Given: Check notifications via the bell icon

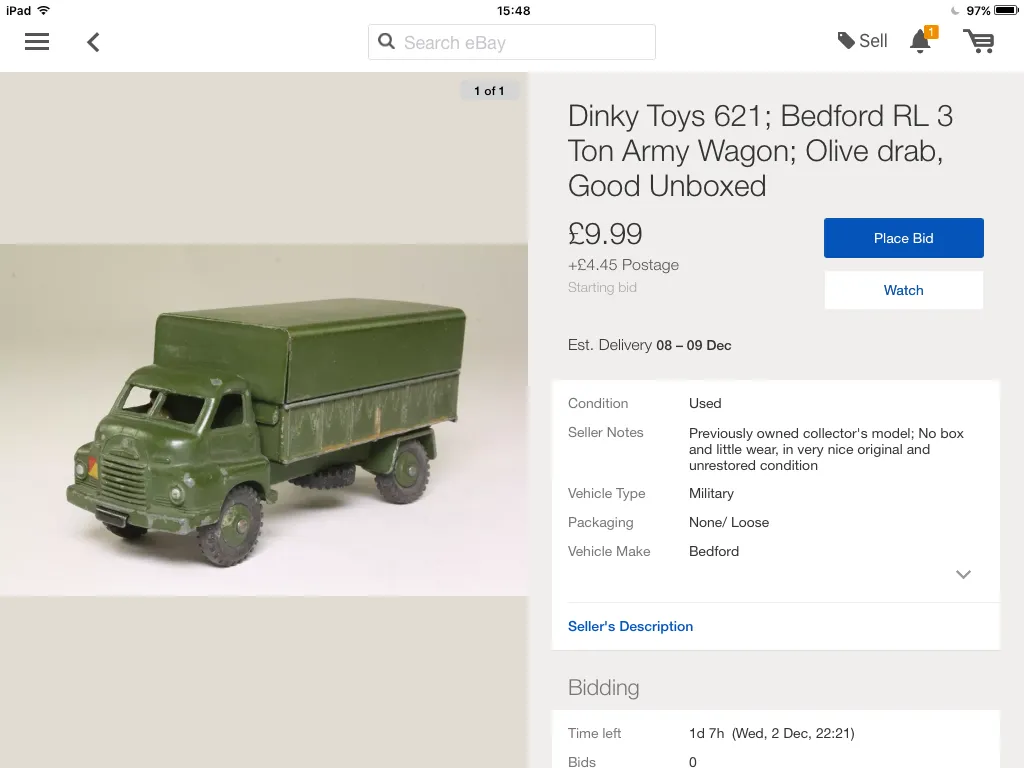Looking at the screenshot, I should [x=920, y=41].
